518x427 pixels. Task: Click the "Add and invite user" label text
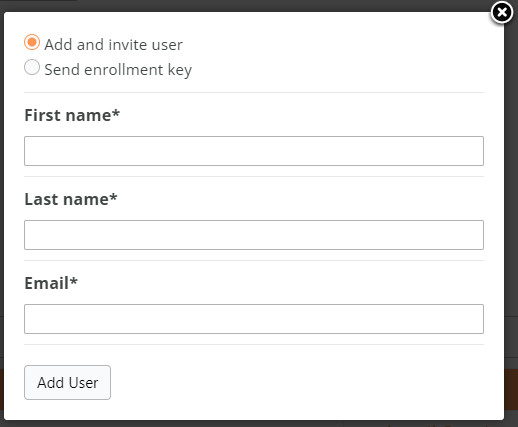114,44
